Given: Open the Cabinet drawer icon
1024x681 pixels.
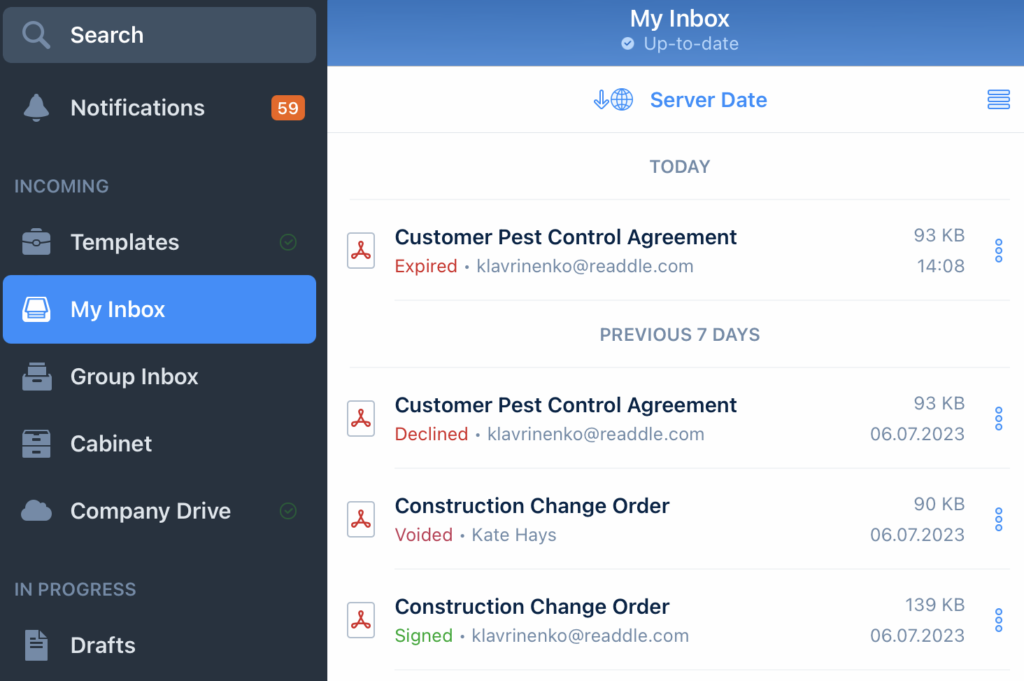Looking at the screenshot, I should point(37,444).
